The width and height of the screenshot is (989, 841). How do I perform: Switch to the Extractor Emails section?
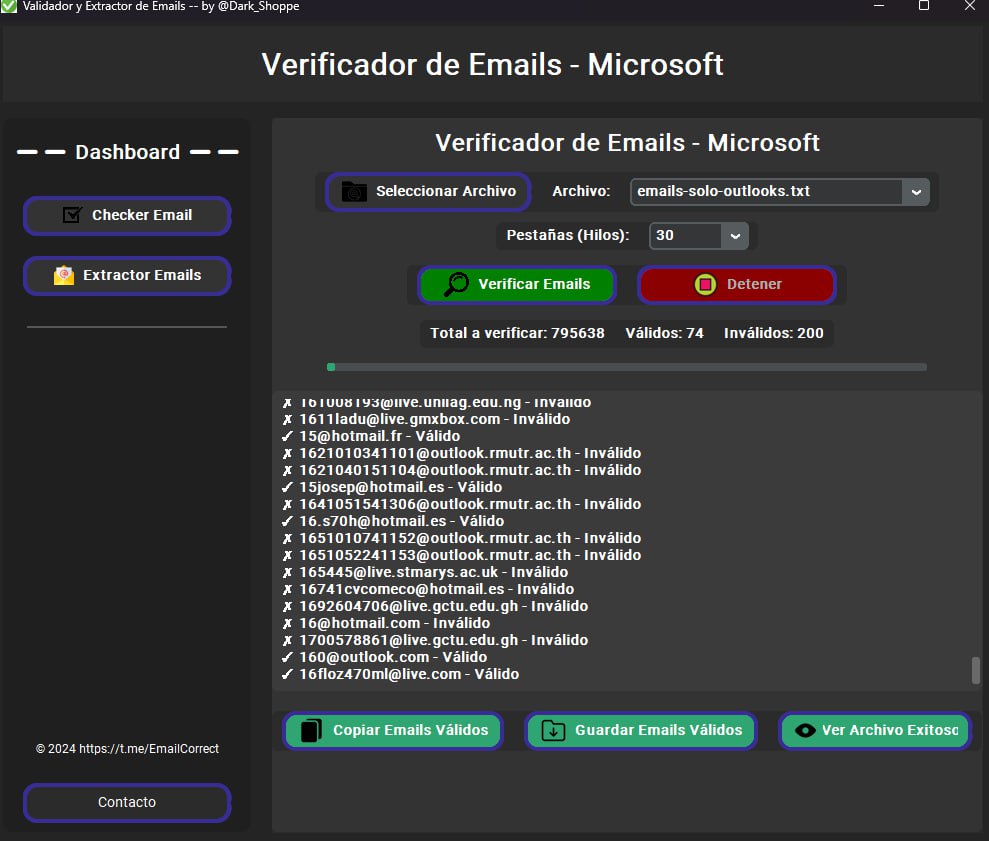127,274
